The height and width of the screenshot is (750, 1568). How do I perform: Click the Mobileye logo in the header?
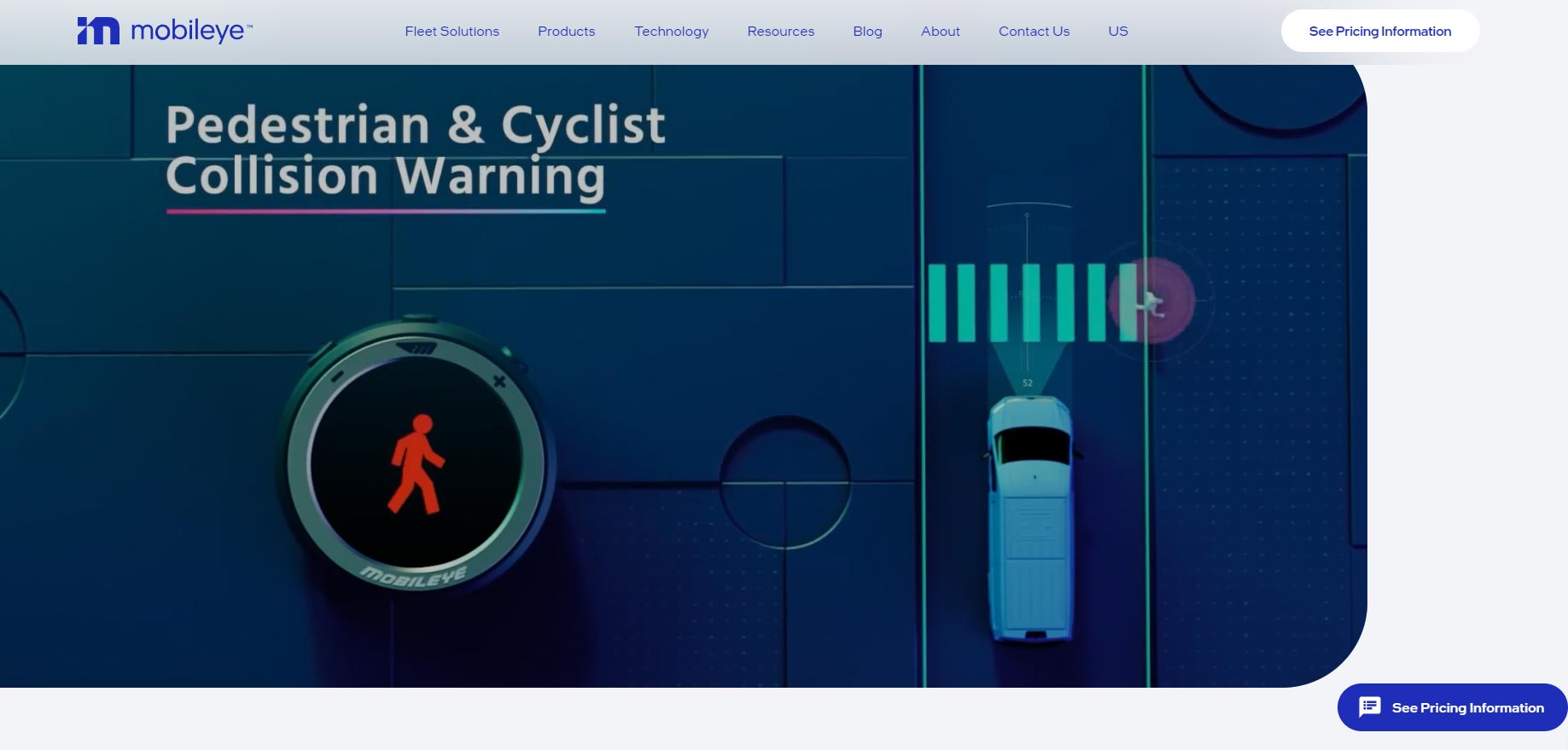pyautogui.click(x=165, y=32)
